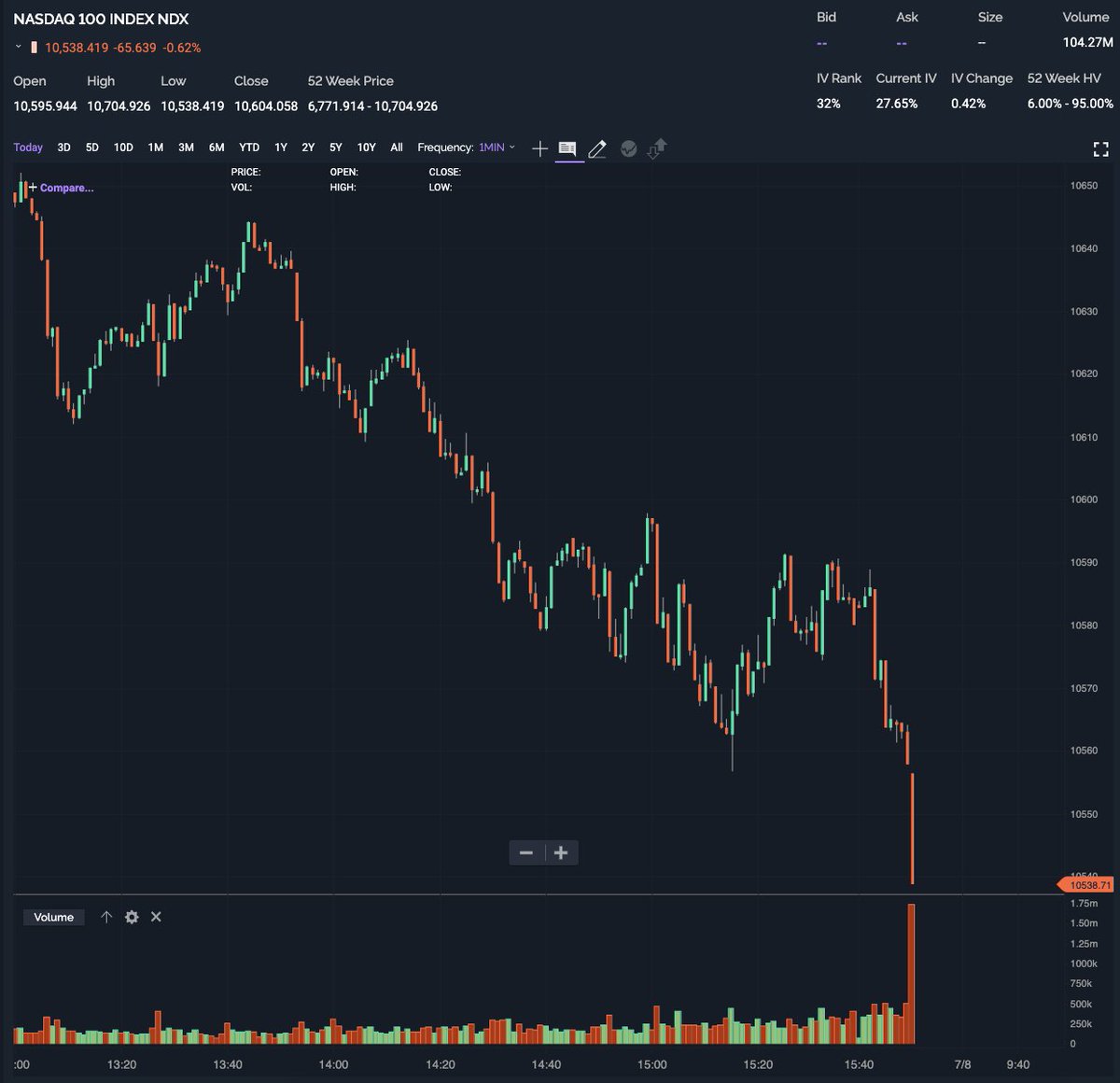Switch to 10D time range
Image resolution: width=1120 pixels, height=1083 pixels.
[x=123, y=148]
